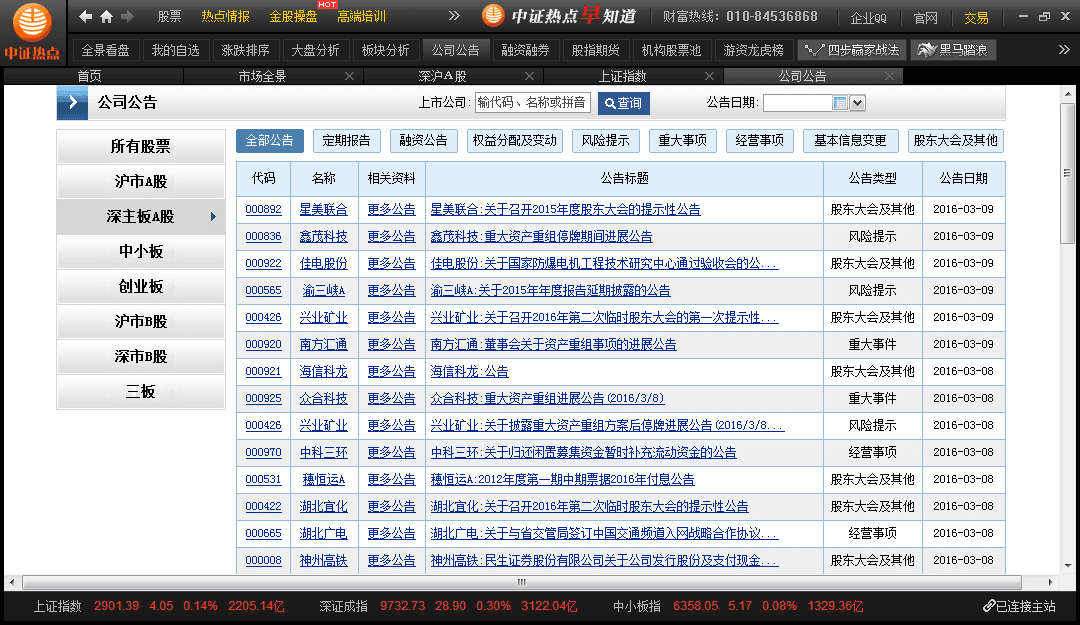The image size is (1080, 625).
Task: Click the 中证热点 logo icon
Action: pyautogui.click(x=32, y=31)
